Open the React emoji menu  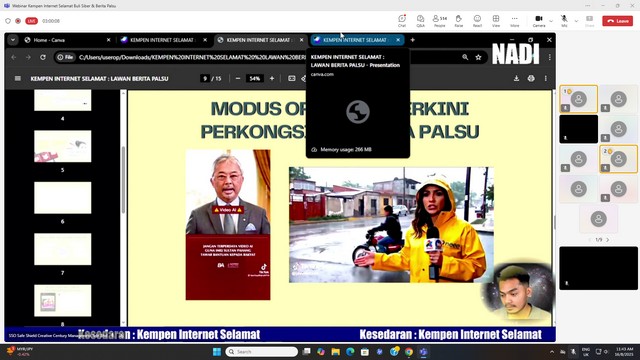coord(477,20)
